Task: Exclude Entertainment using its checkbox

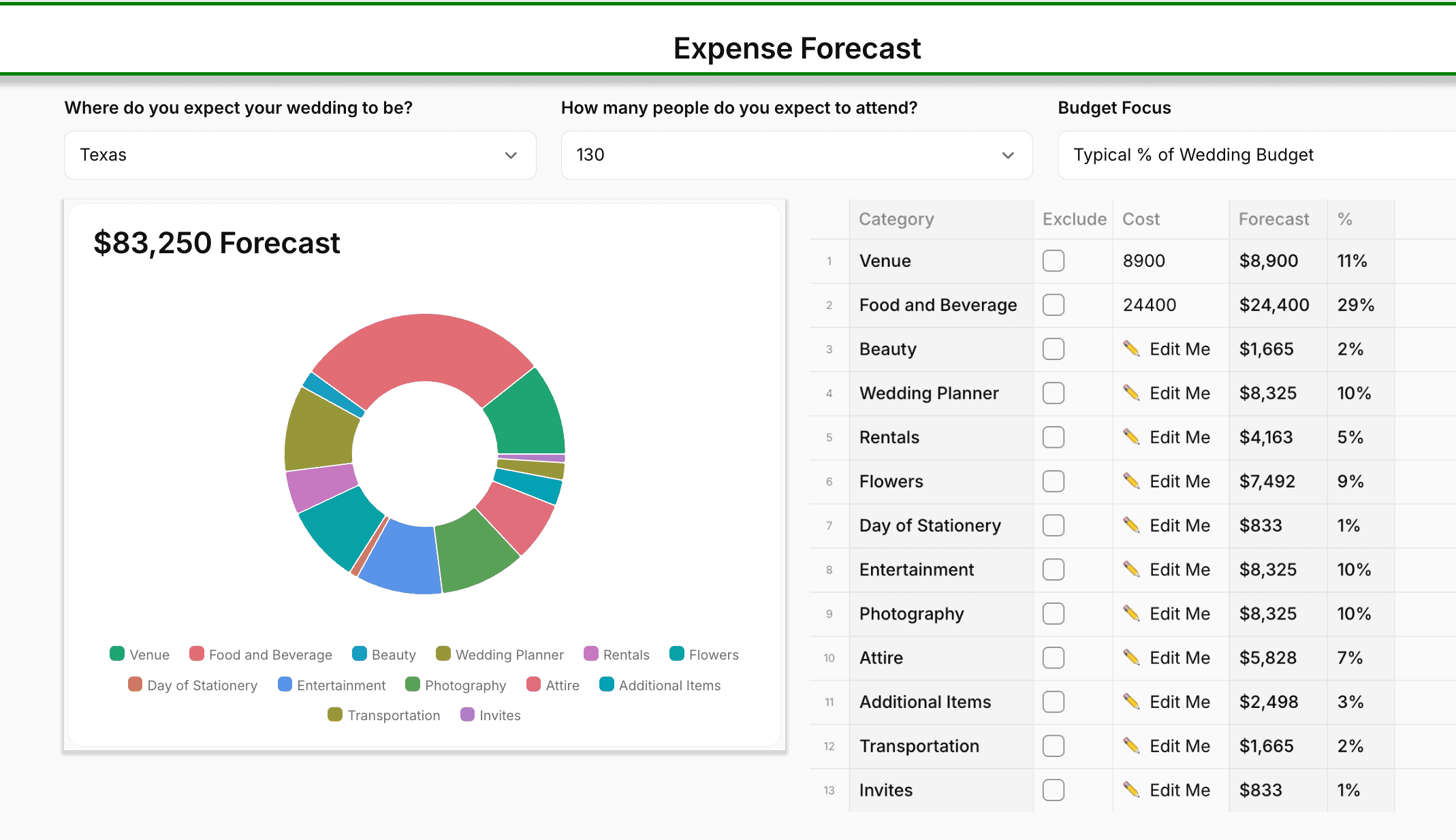Action: tap(1053, 570)
